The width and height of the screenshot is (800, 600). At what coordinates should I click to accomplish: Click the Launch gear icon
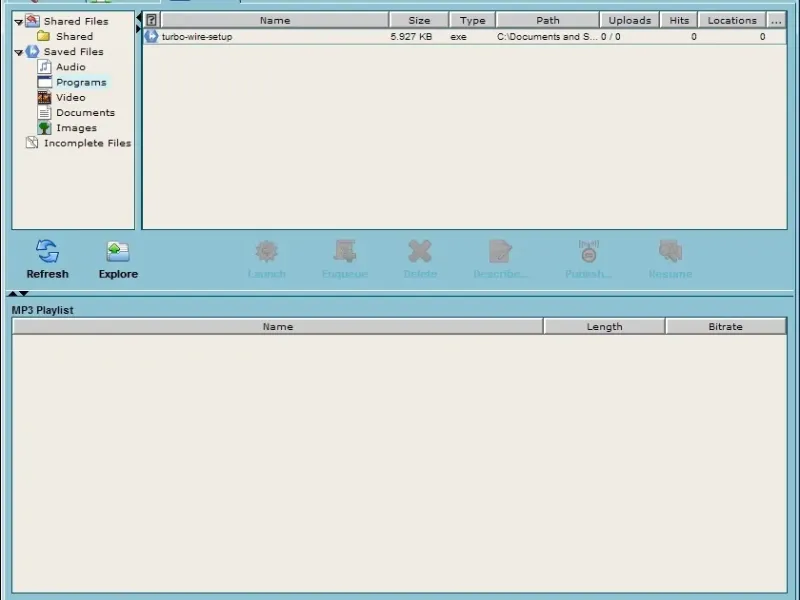tap(266, 251)
